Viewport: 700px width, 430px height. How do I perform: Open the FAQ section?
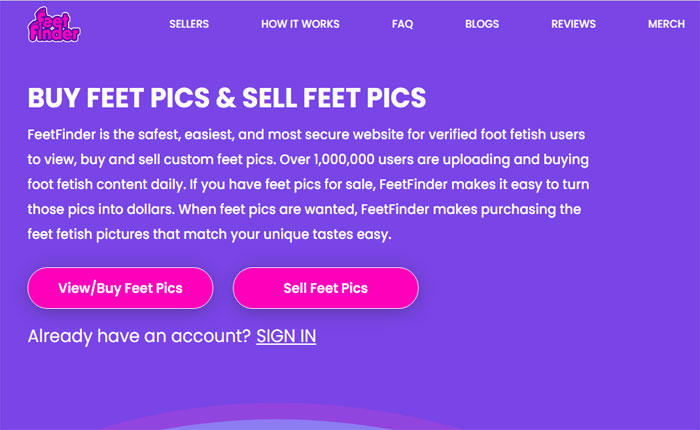coord(402,24)
